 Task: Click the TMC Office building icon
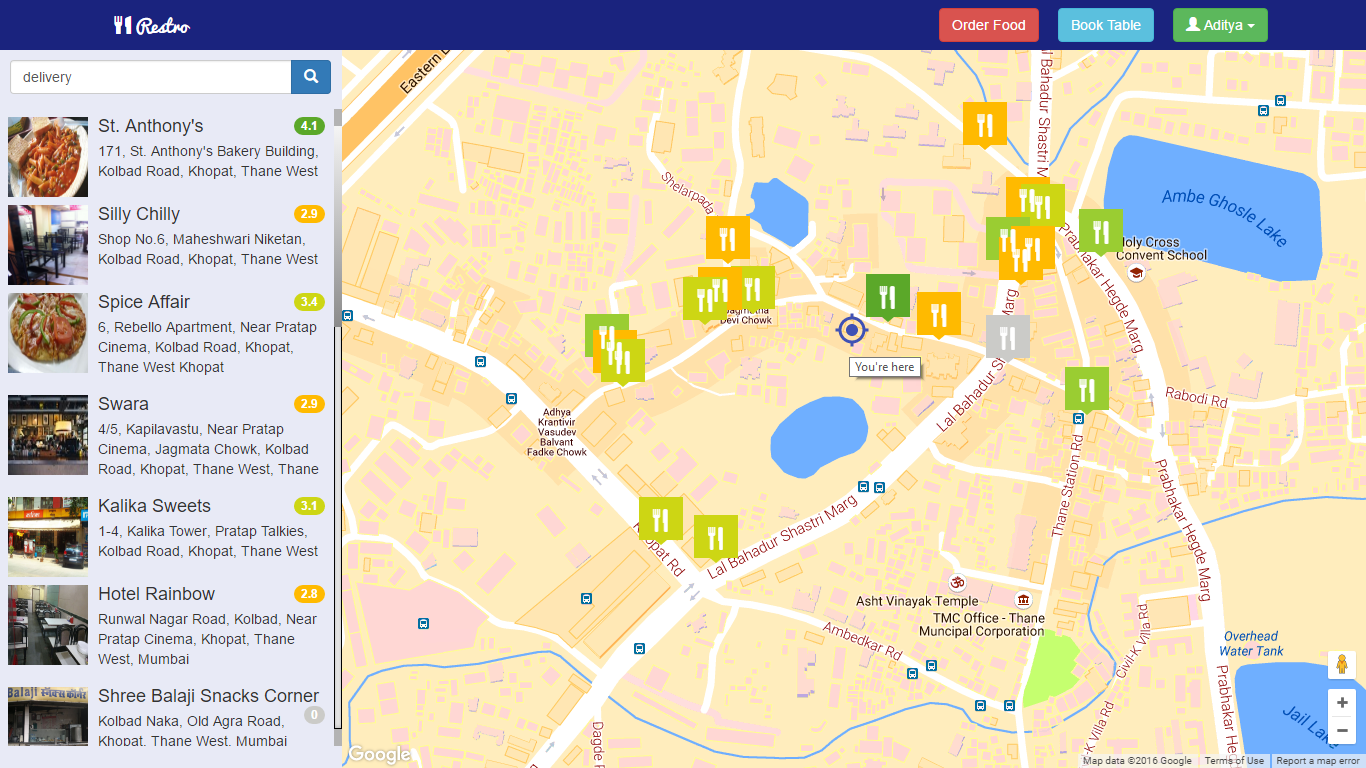point(1022,600)
